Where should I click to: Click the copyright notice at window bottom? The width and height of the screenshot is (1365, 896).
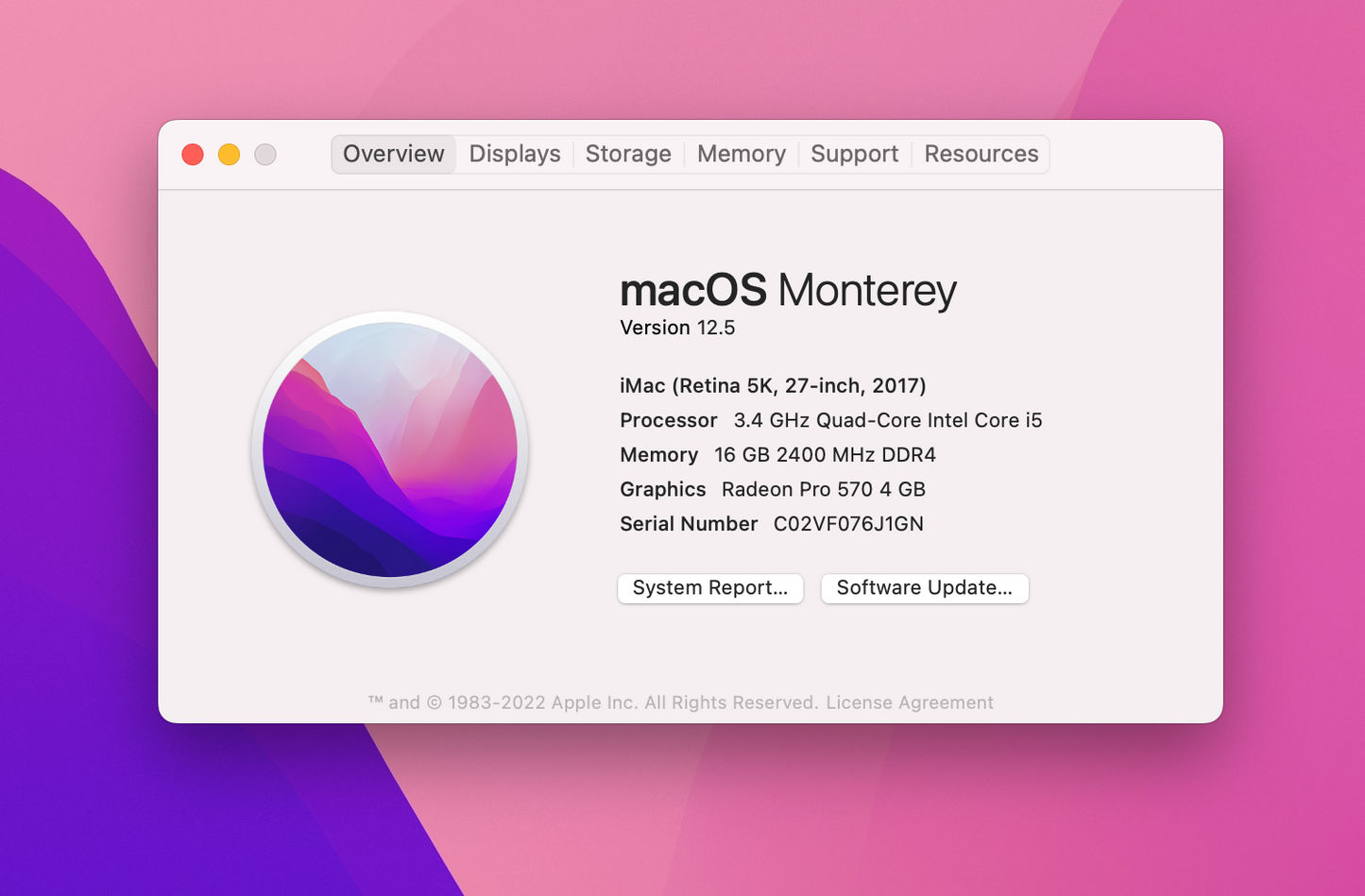coord(680,702)
